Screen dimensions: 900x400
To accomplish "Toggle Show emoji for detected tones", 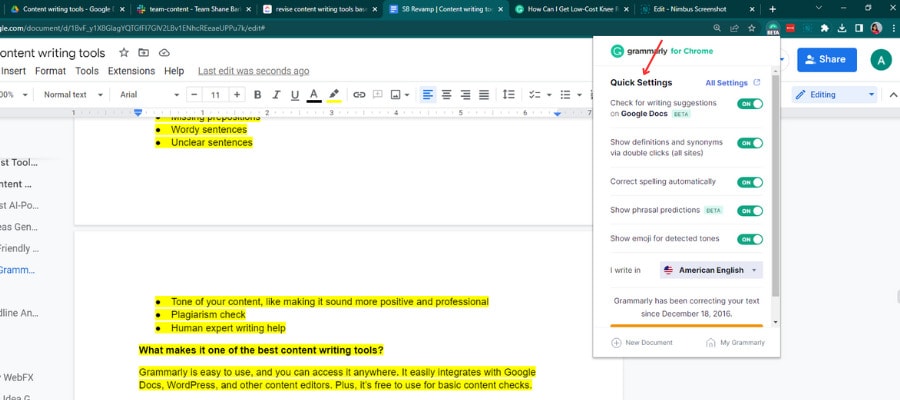I will click(x=750, y=239).
